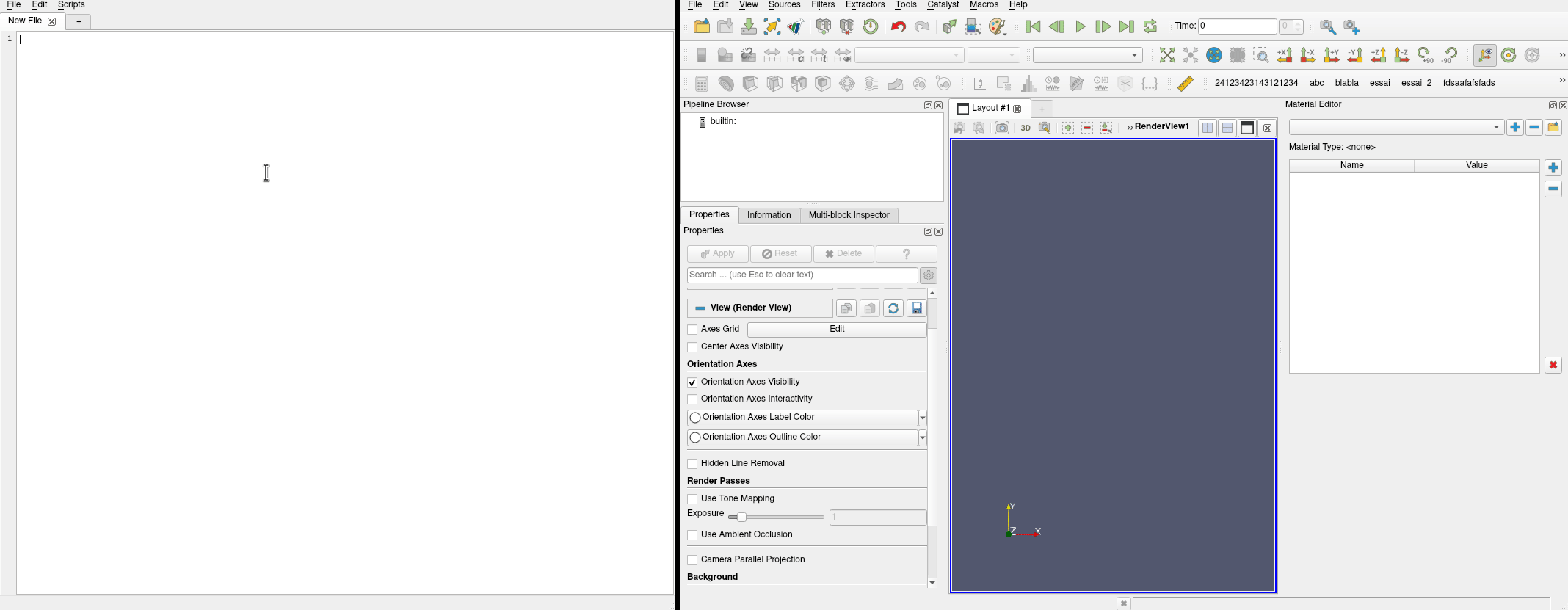
Task: Open the Orientation Axes Label Color dropdown arrow
Action: coord(923,418)
